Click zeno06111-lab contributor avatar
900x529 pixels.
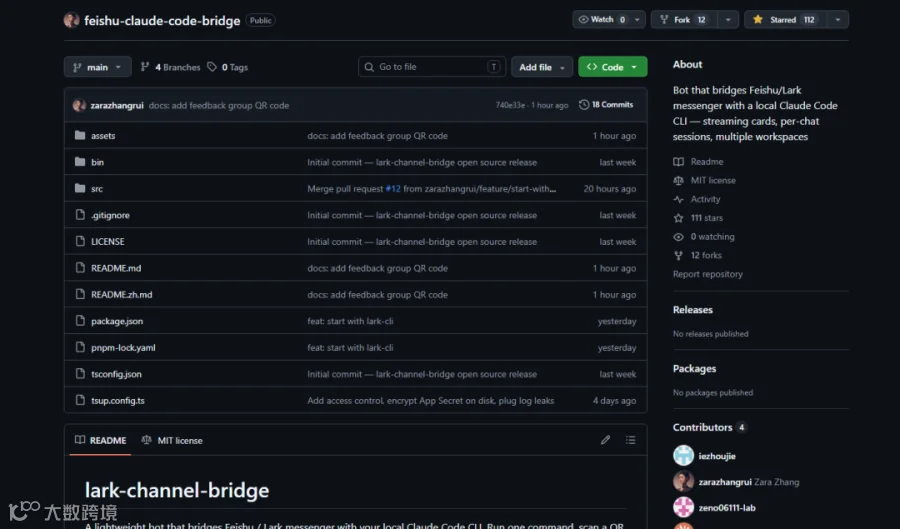(683, 507)
